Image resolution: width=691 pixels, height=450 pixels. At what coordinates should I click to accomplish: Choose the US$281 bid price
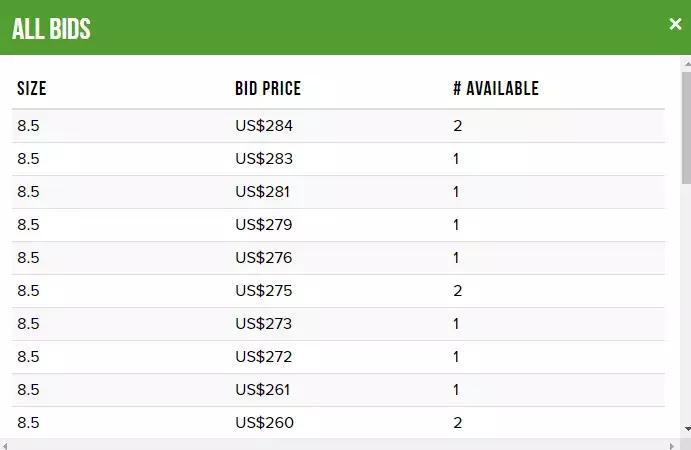(264, 192)
